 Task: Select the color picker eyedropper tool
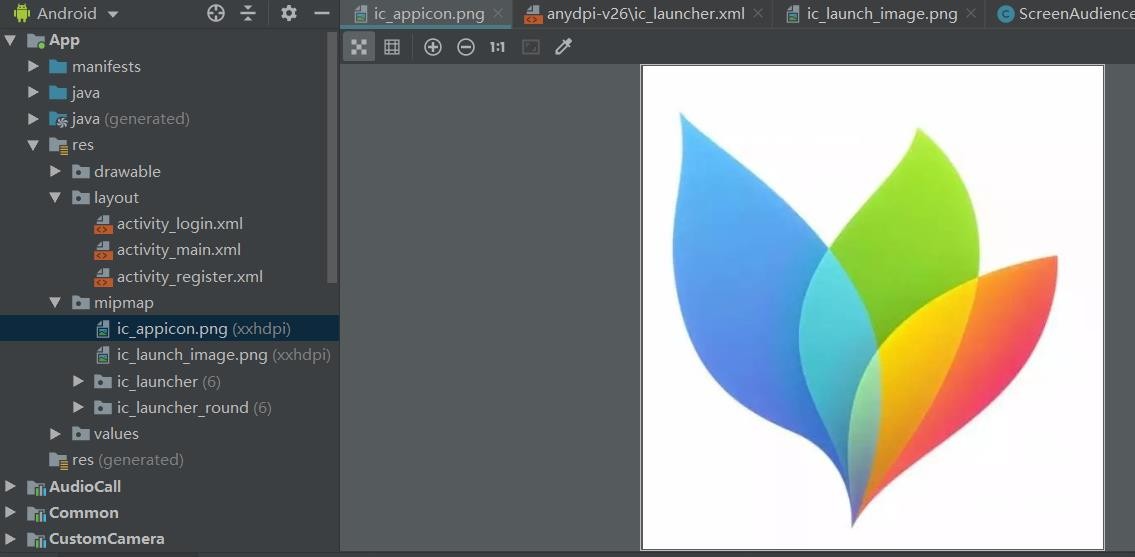(563, 47)
